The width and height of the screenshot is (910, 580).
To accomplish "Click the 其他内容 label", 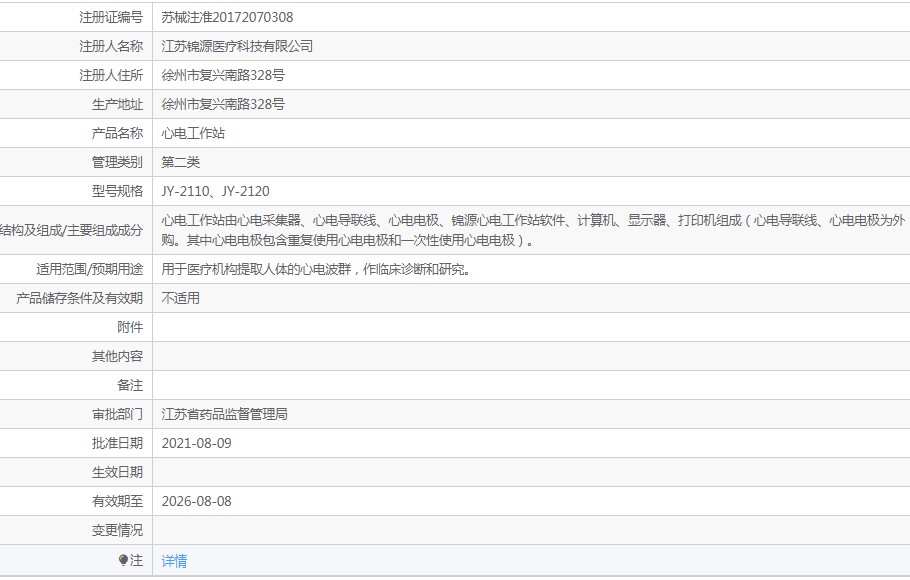I will [117, 356].
